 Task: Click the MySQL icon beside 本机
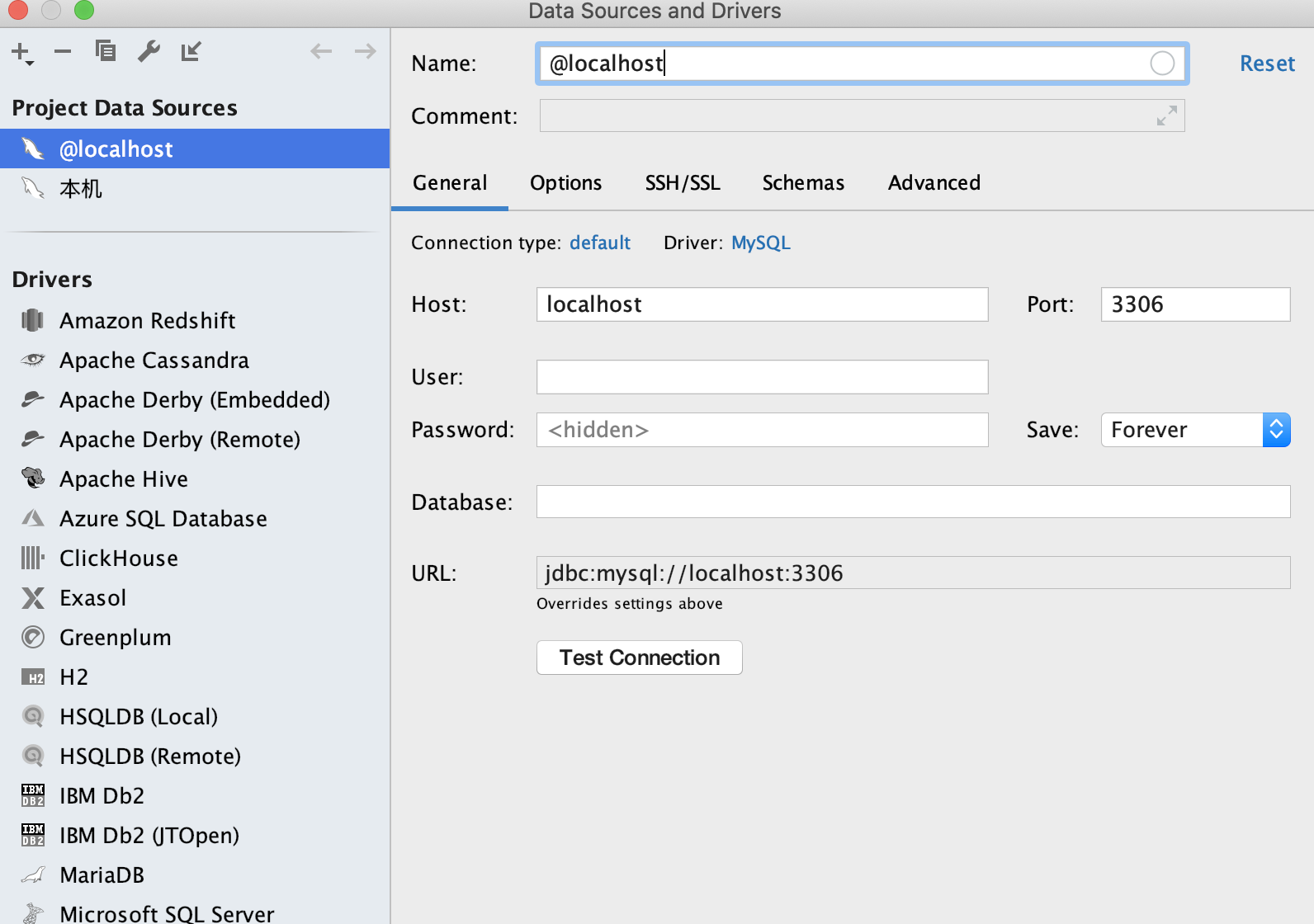tap(33, 188)
